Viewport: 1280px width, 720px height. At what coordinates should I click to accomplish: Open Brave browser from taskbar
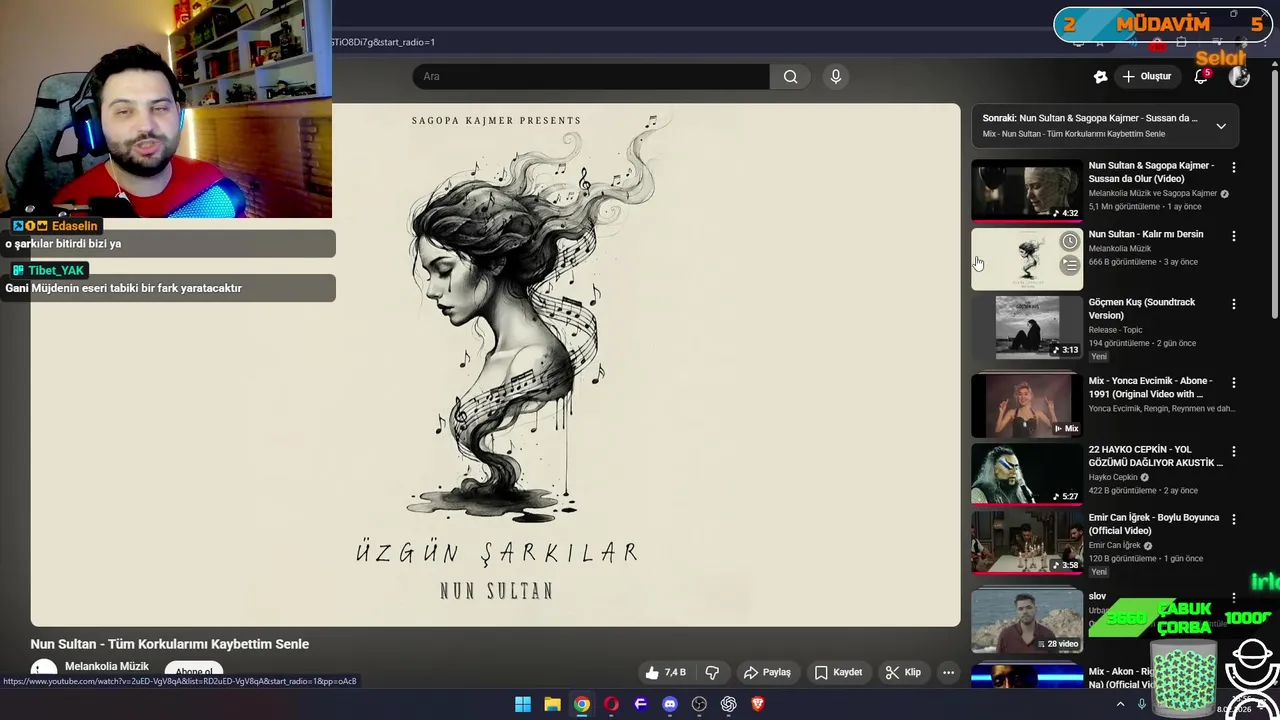coord(758,704)
